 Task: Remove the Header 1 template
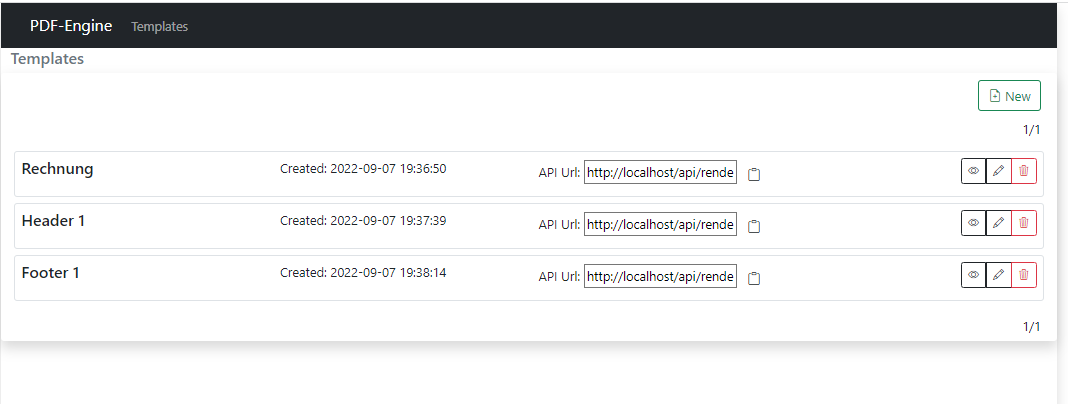[x=1023, y=223]
